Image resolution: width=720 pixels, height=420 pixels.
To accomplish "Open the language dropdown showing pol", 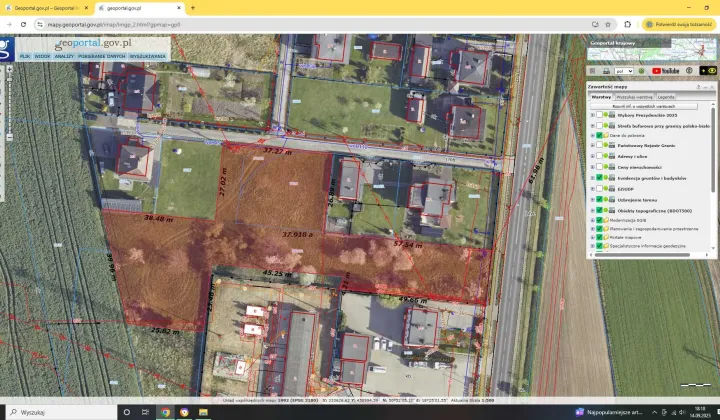I will click(x=622, y=71).
